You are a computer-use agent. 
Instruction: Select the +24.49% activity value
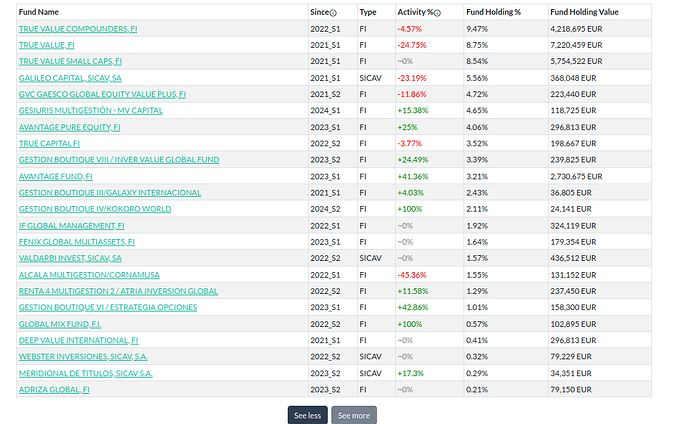[x=413, y=160]
